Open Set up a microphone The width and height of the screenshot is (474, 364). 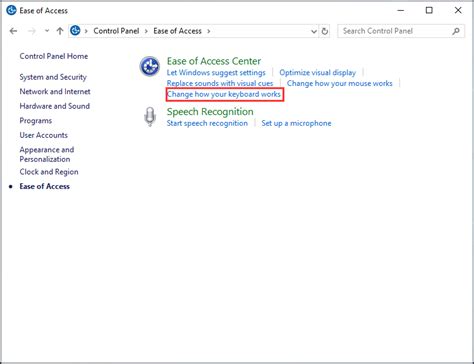point(296,123)
